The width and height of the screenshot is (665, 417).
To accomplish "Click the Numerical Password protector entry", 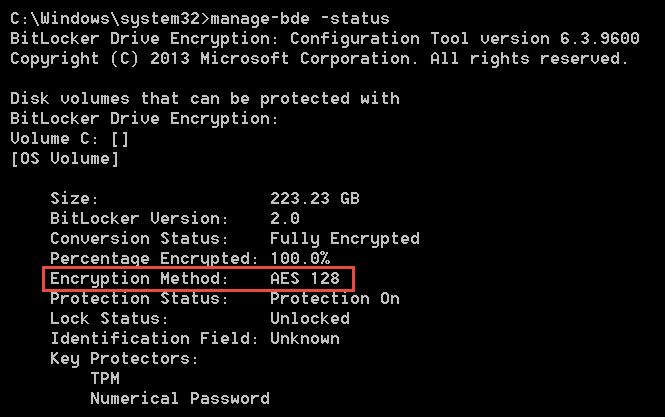I will [x=180, y=399].
